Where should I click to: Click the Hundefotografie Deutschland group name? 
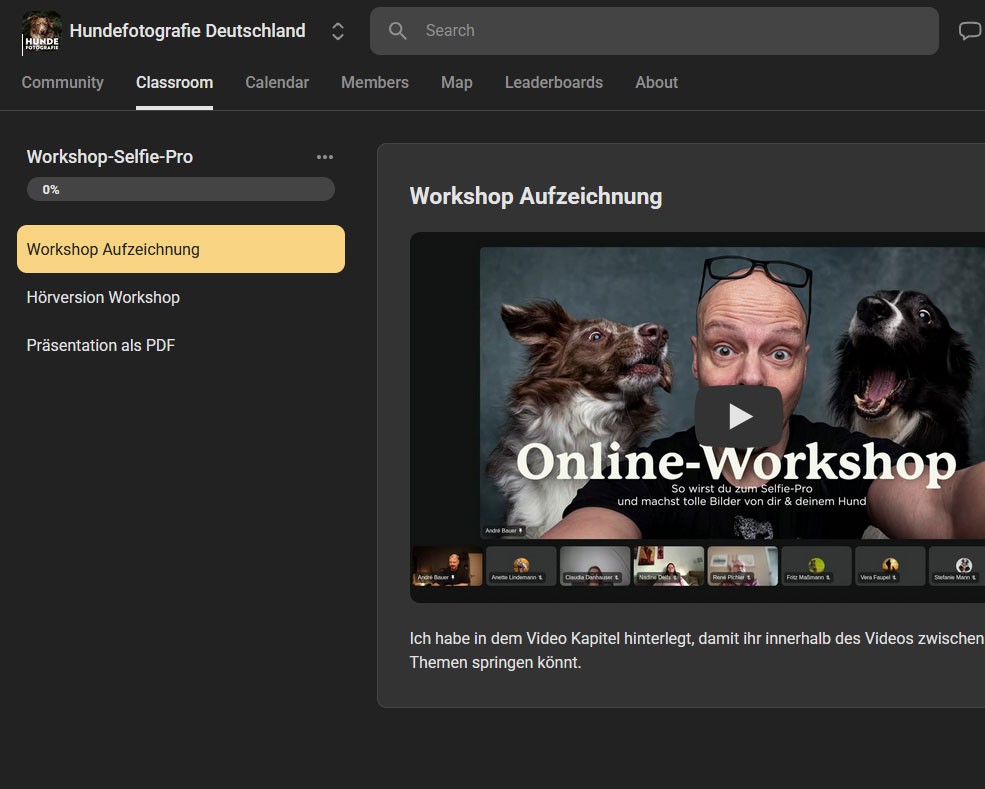click(187, 31)
